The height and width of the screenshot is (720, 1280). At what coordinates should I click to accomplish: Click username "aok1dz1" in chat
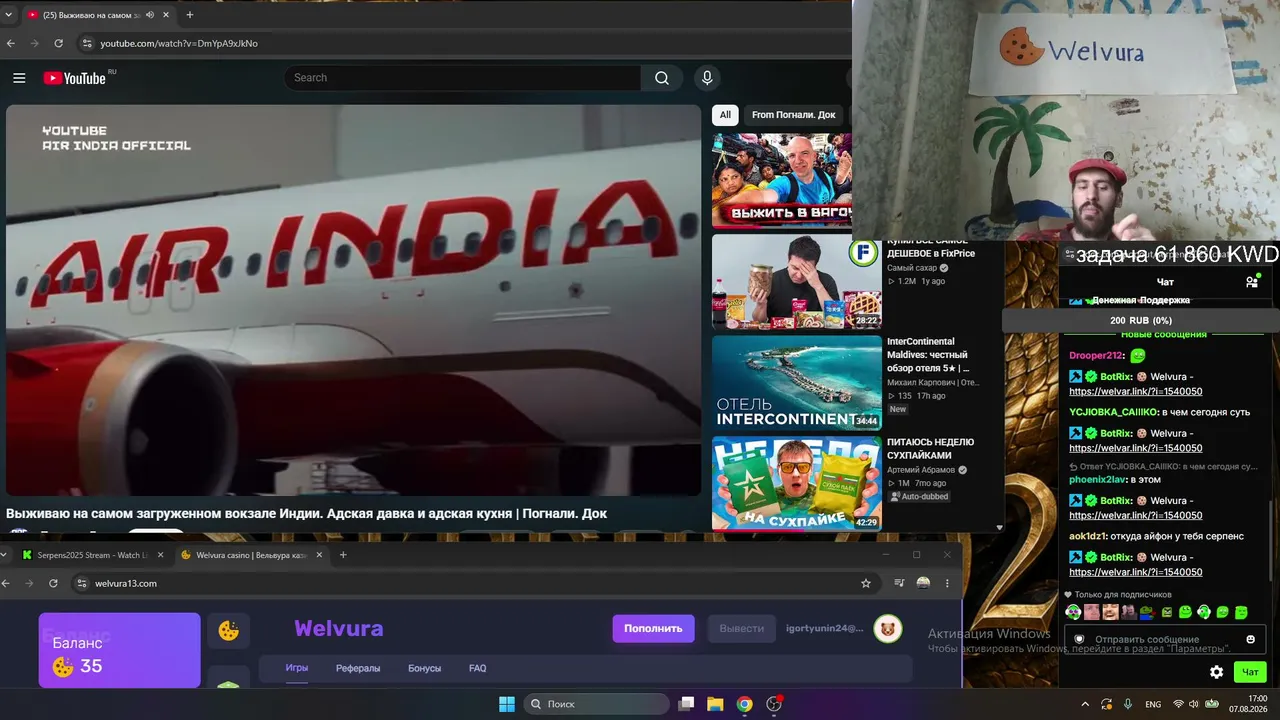coord(1088,536)
